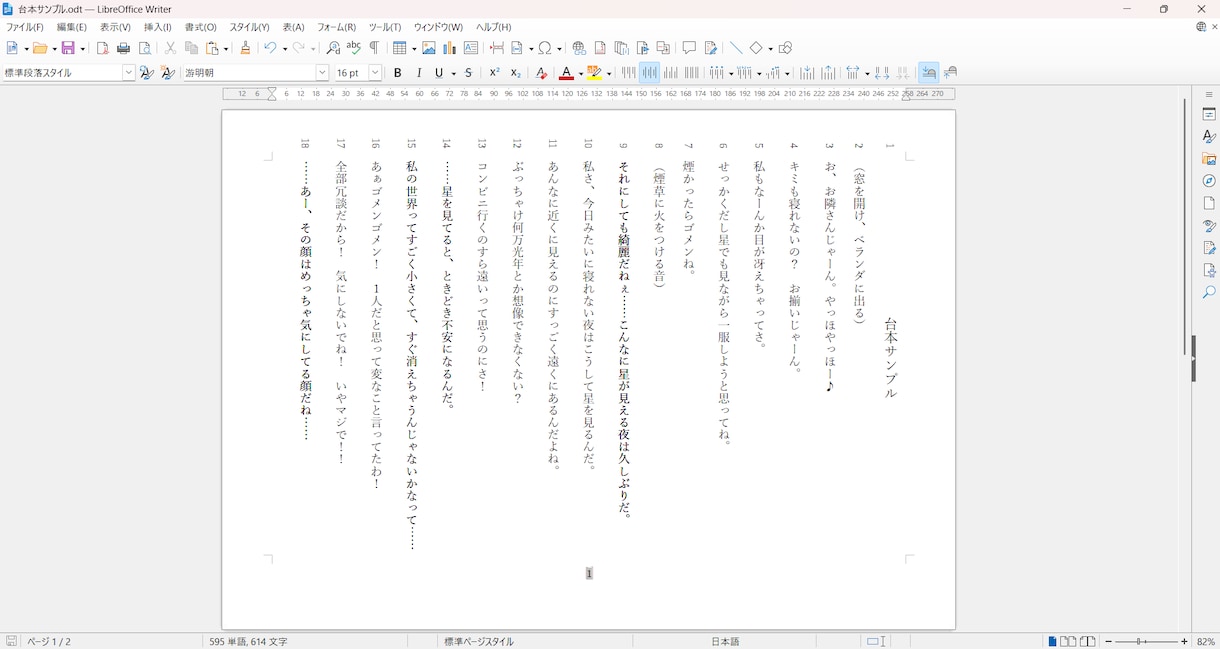This screenshot has width=1220, height=649.
Task: Open Find and Replace
Action: point(334,48)
